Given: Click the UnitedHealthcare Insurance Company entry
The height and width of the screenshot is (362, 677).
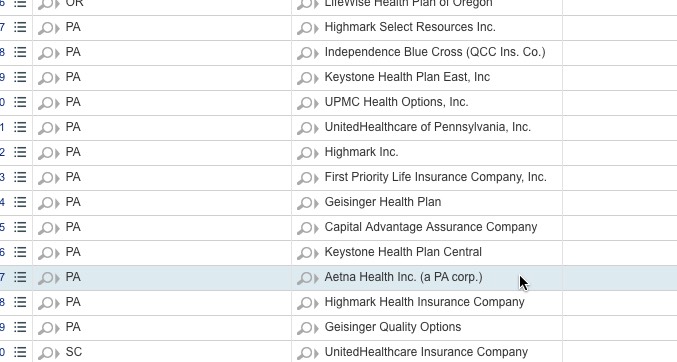Looking at the screenshot, I should click(426, 352).
